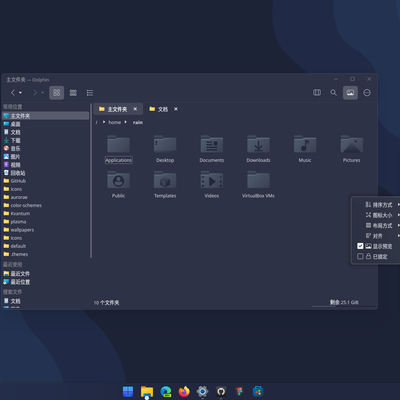
Task: Select the Music folder
Action: [x=305, y=149]
